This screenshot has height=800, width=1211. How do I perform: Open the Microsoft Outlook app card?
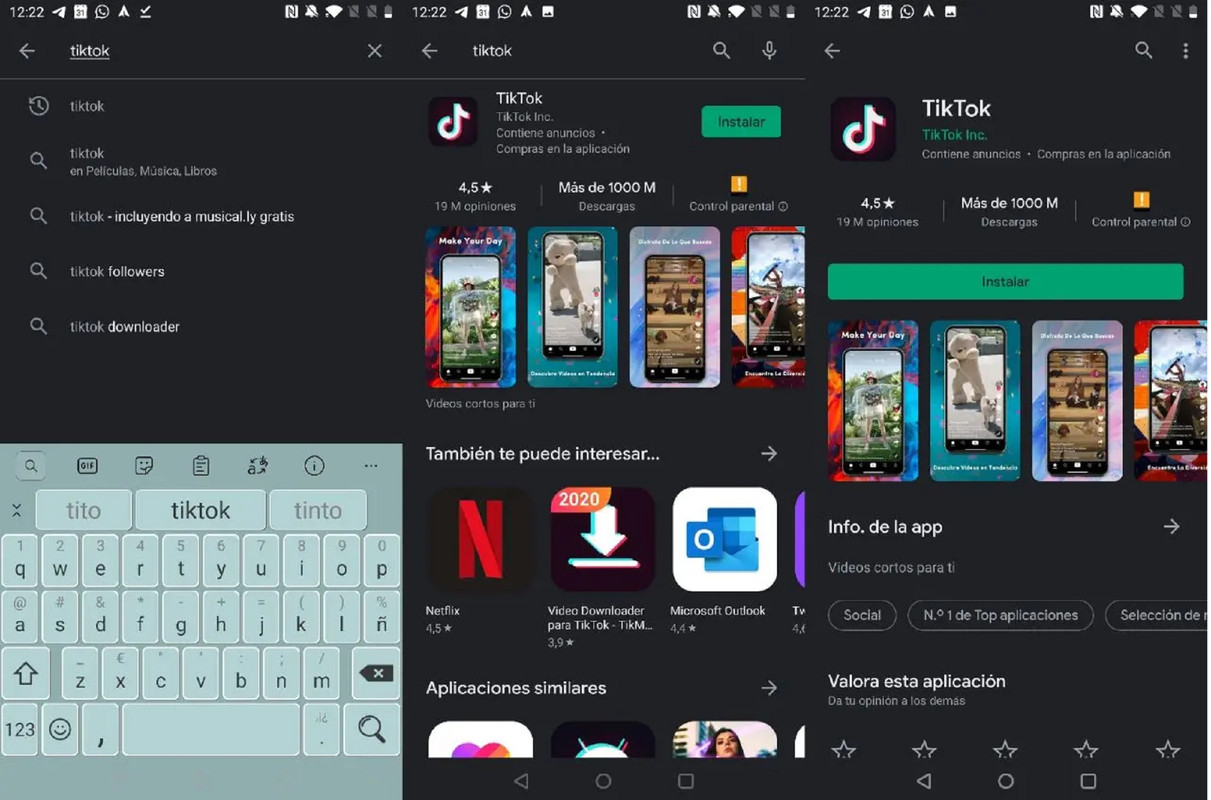[x=724, y=561]
